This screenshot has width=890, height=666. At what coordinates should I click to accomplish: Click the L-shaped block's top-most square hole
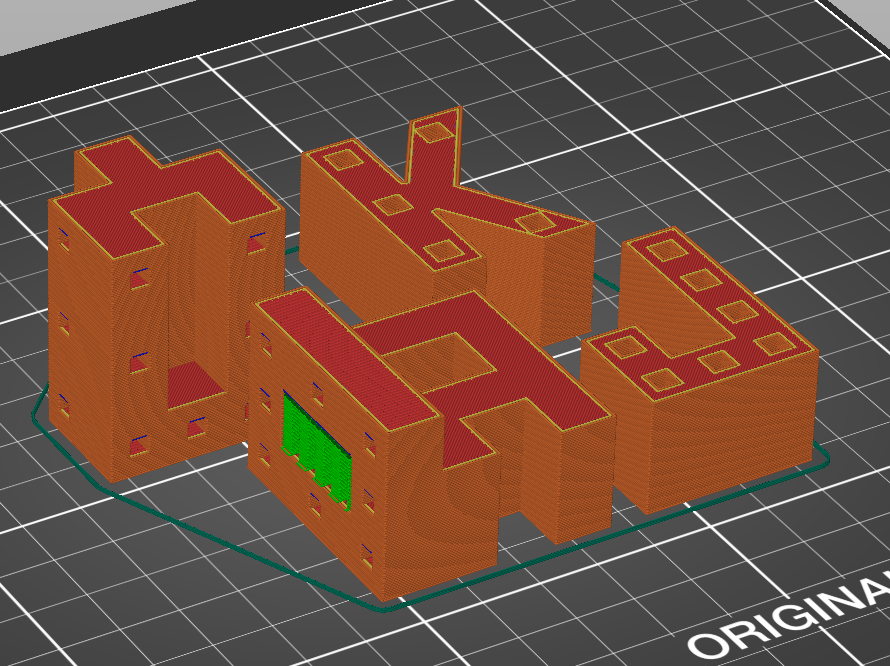pos(661,247)
